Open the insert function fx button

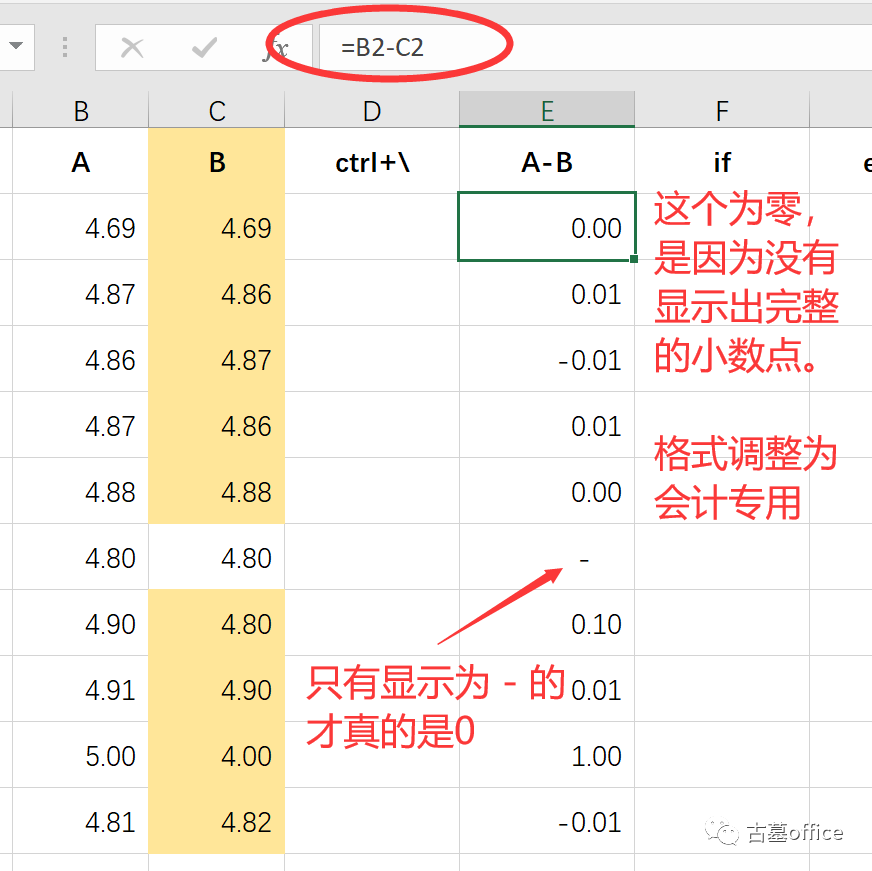pyautogui.click(x=276, y=49)
